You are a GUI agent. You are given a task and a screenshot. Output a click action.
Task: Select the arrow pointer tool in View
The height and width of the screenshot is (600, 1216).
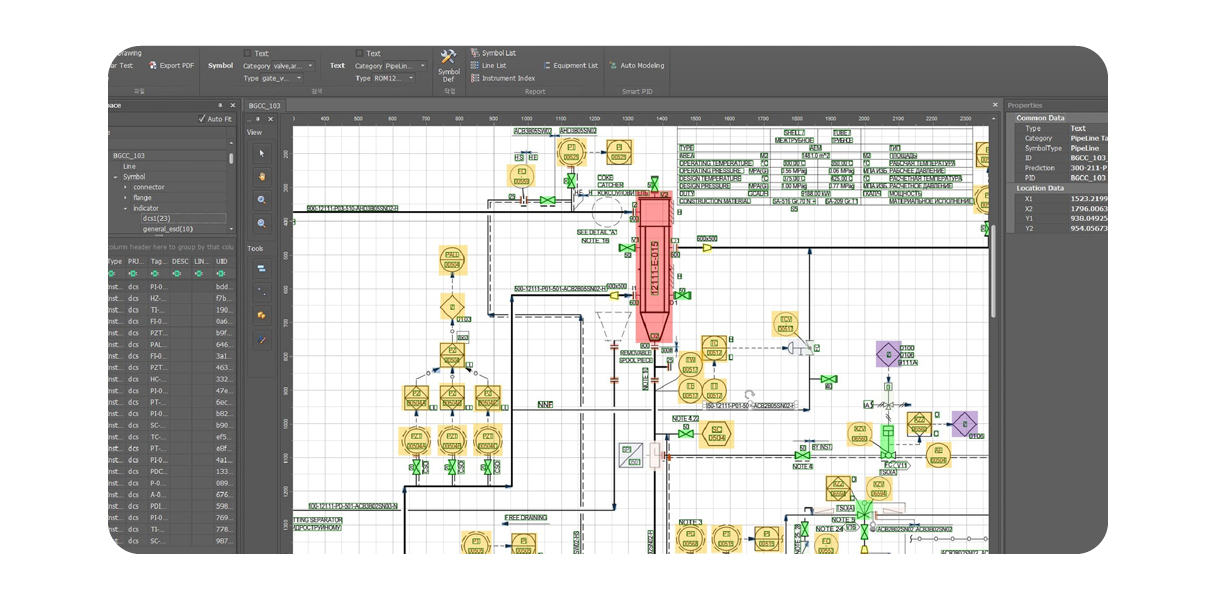(x=262, y=153)
